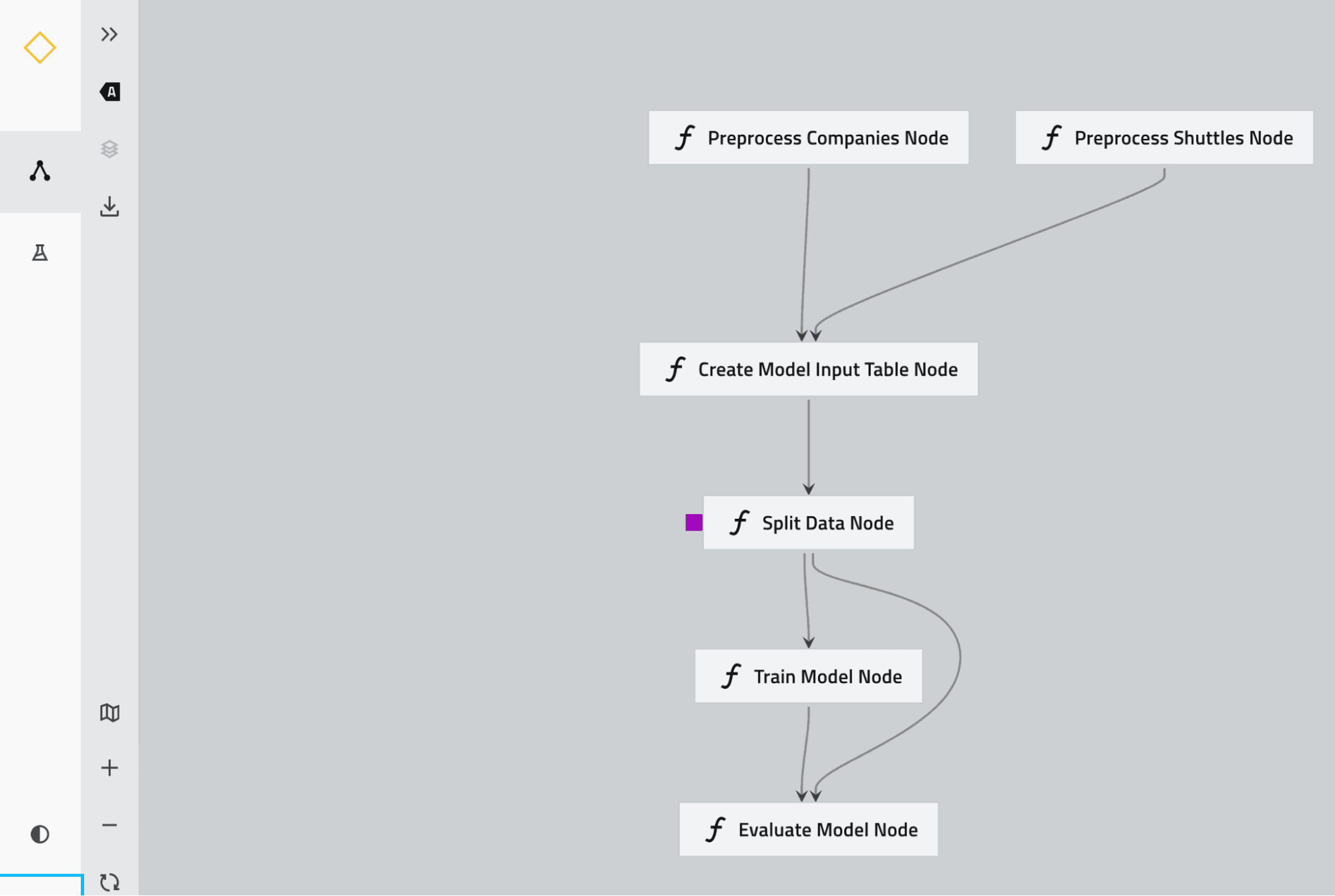Screen dimensions: 1335x896
Task: Select the layers stack icon
Action: tap(110, 149)
